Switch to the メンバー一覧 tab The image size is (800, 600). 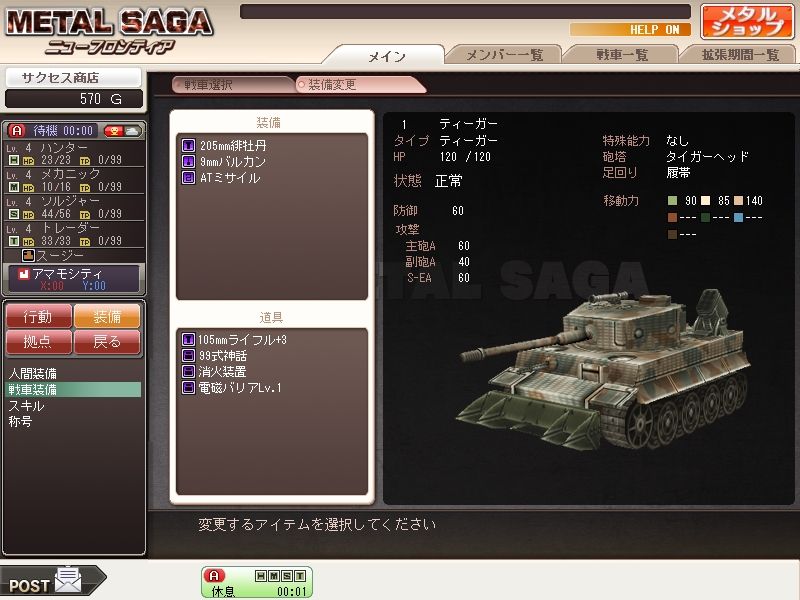coord(504,55)
